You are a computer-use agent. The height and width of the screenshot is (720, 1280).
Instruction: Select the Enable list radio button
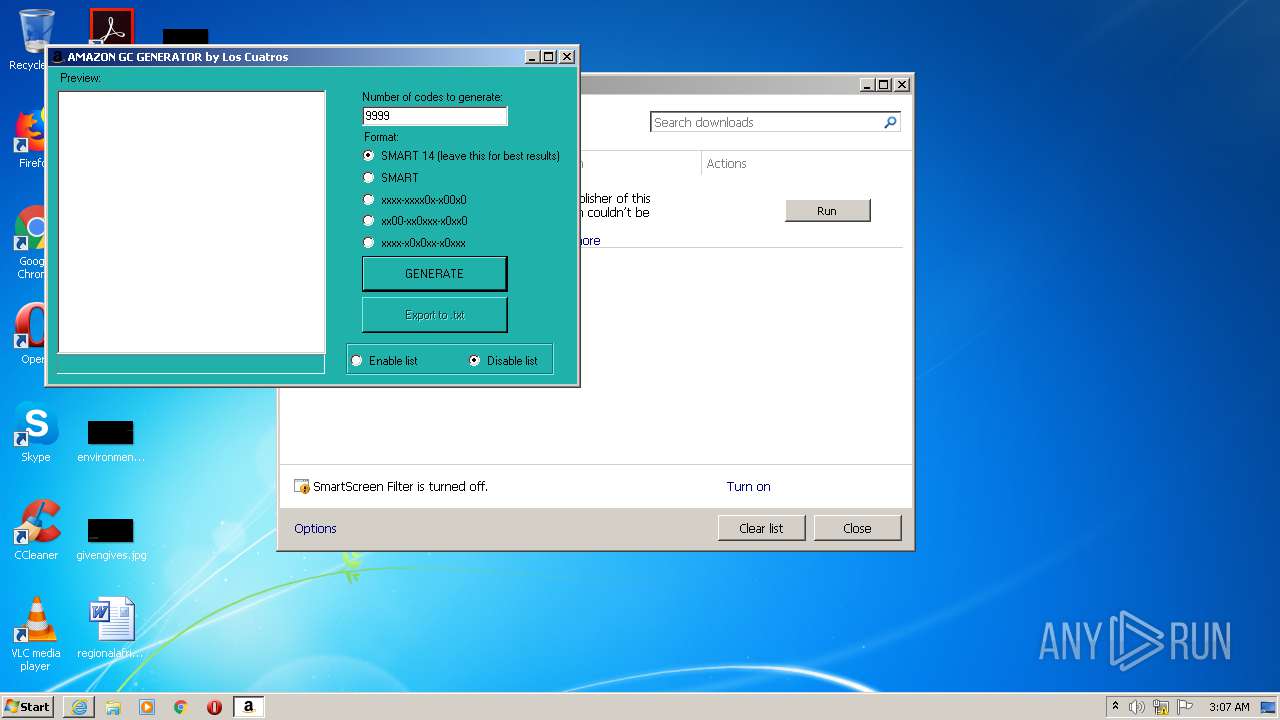point(357,361)
